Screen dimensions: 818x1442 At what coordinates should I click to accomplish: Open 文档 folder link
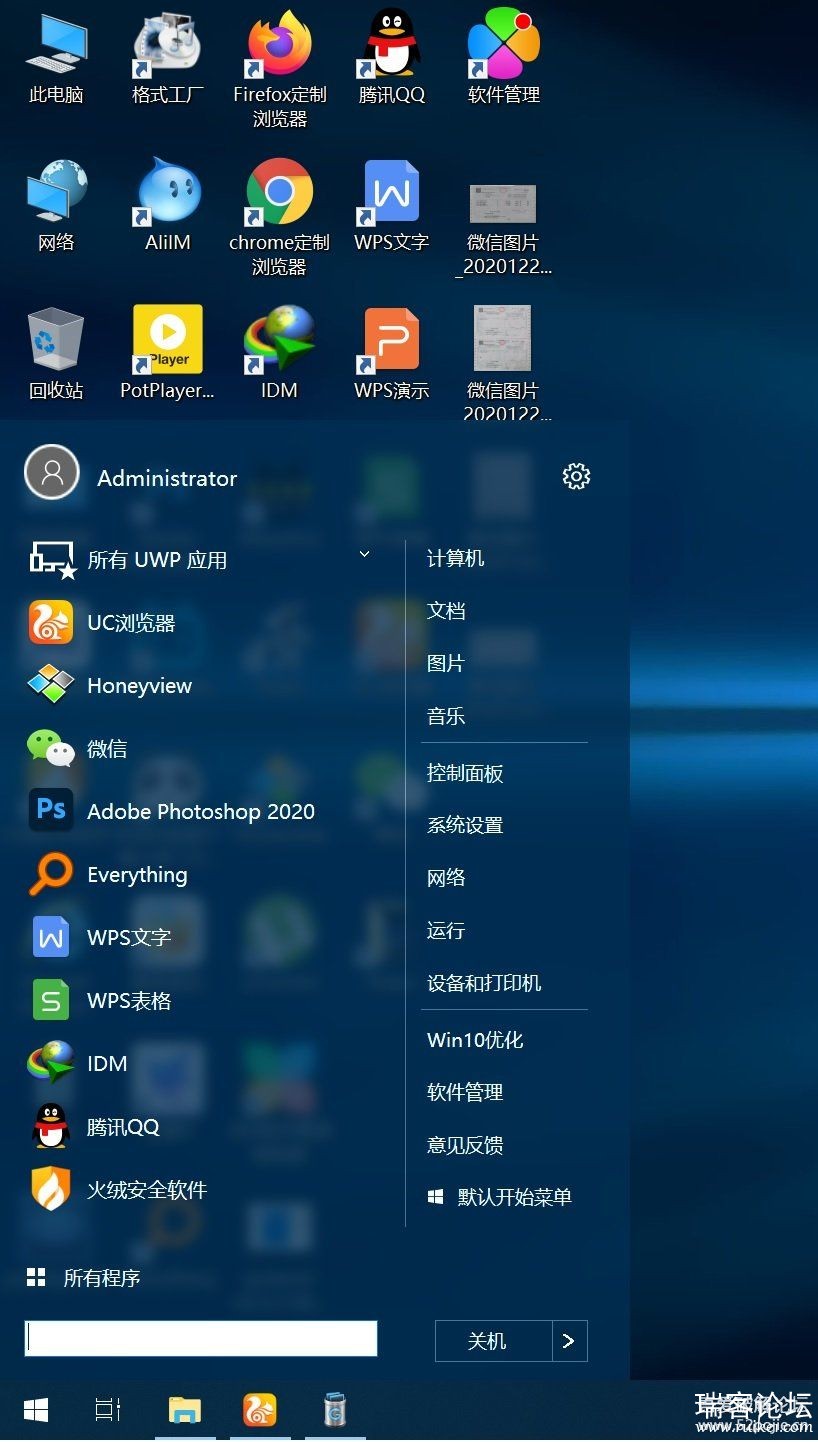(446, 611)
